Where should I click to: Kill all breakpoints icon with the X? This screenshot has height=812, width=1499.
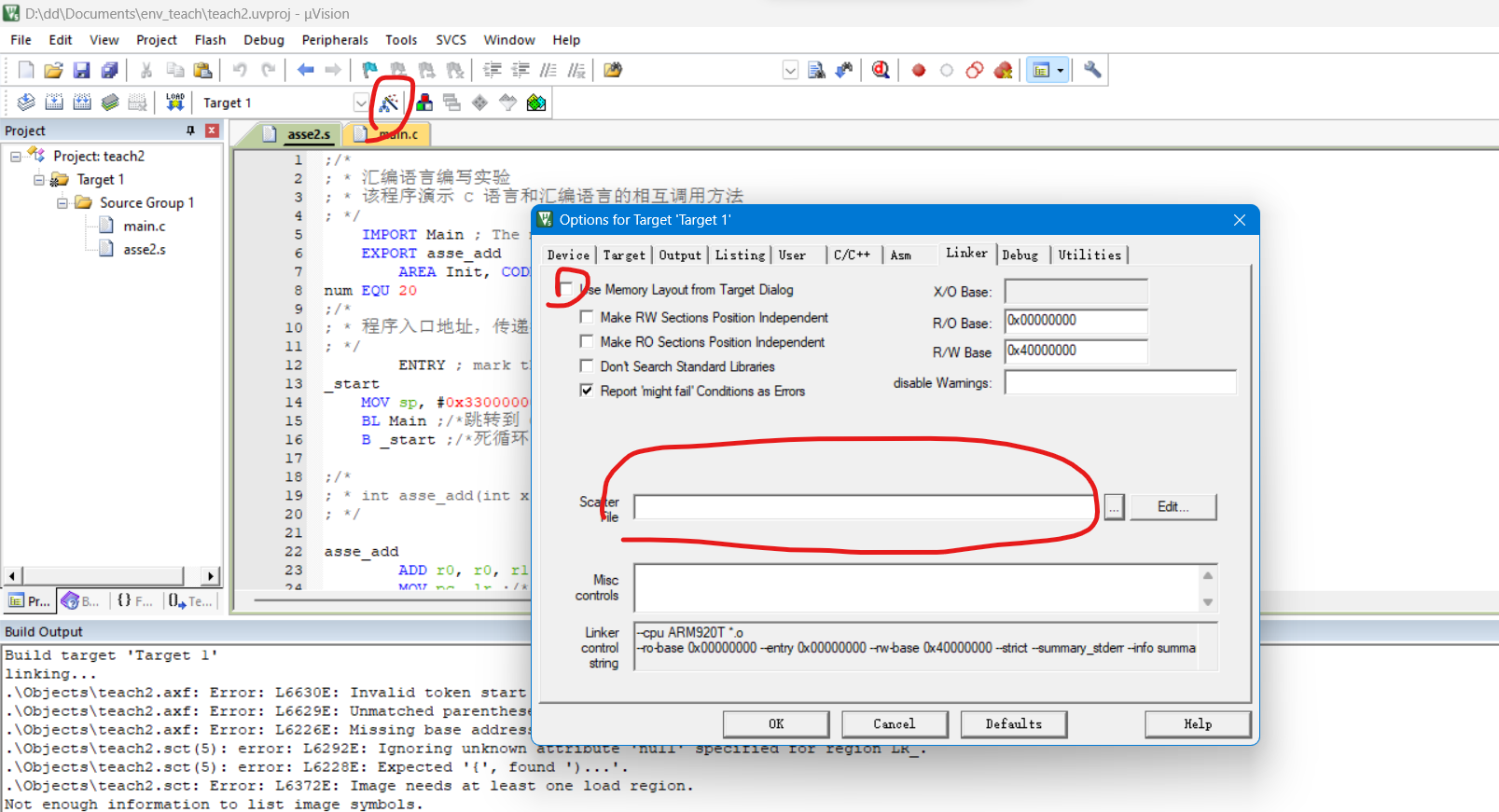(1004, 70)
